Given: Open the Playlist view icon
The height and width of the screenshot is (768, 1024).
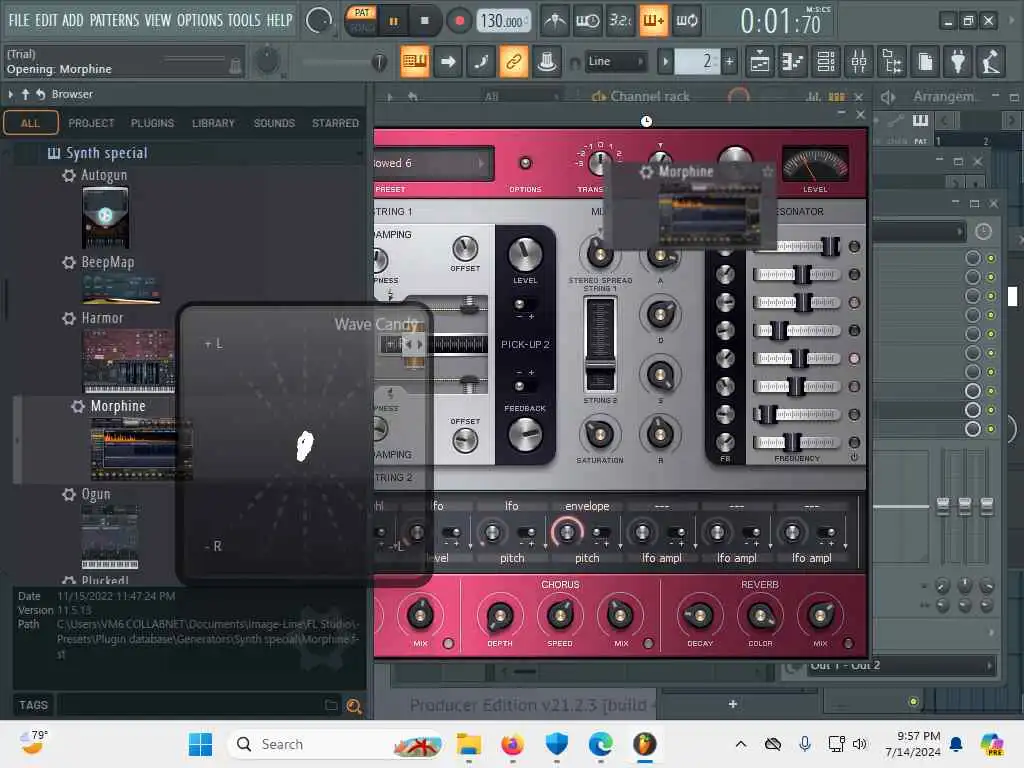Looking at the screenshot, I should (760, 62).
